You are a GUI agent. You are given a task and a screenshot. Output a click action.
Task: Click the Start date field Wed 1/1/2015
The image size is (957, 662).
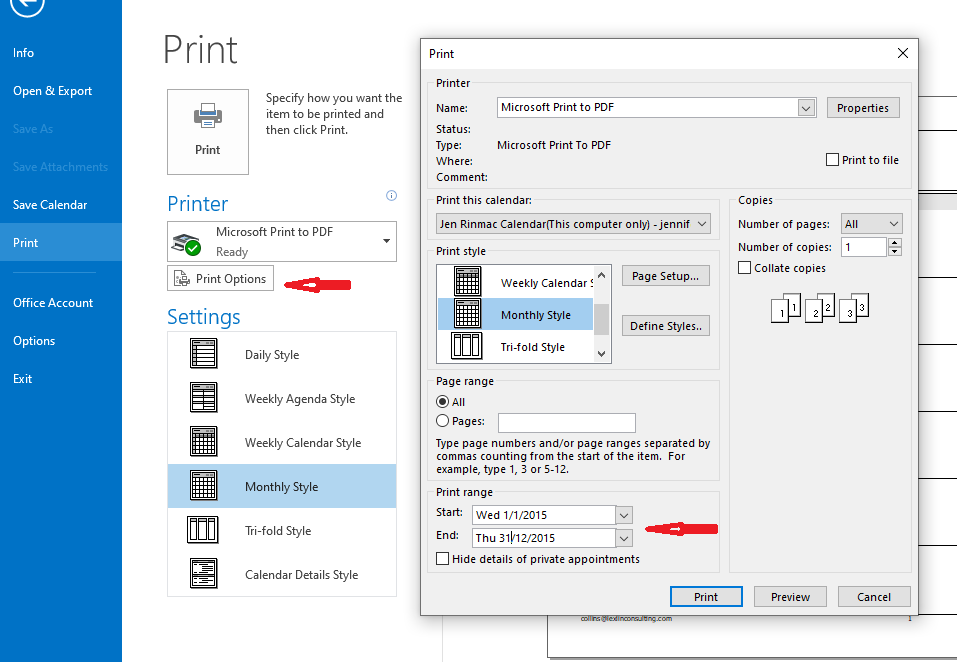point(544,515)
